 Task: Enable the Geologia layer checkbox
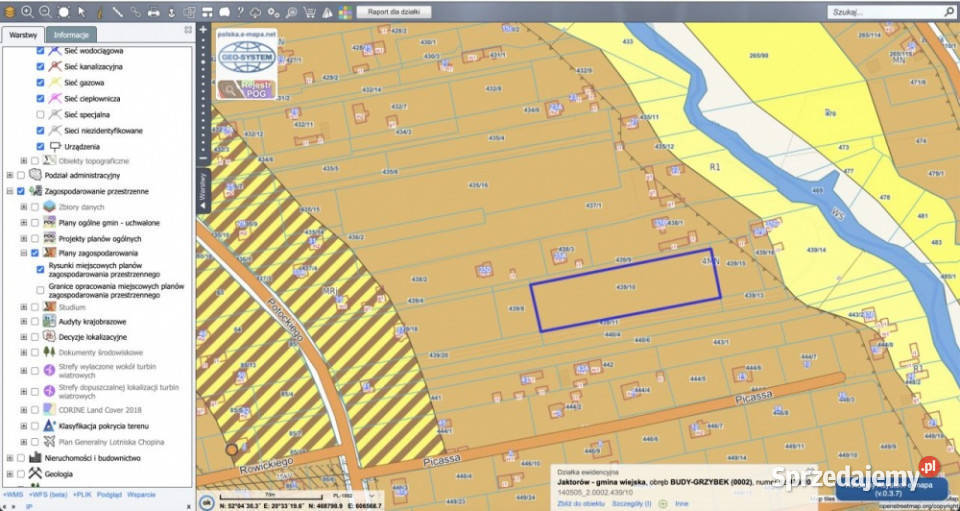(x=21, y=474)
